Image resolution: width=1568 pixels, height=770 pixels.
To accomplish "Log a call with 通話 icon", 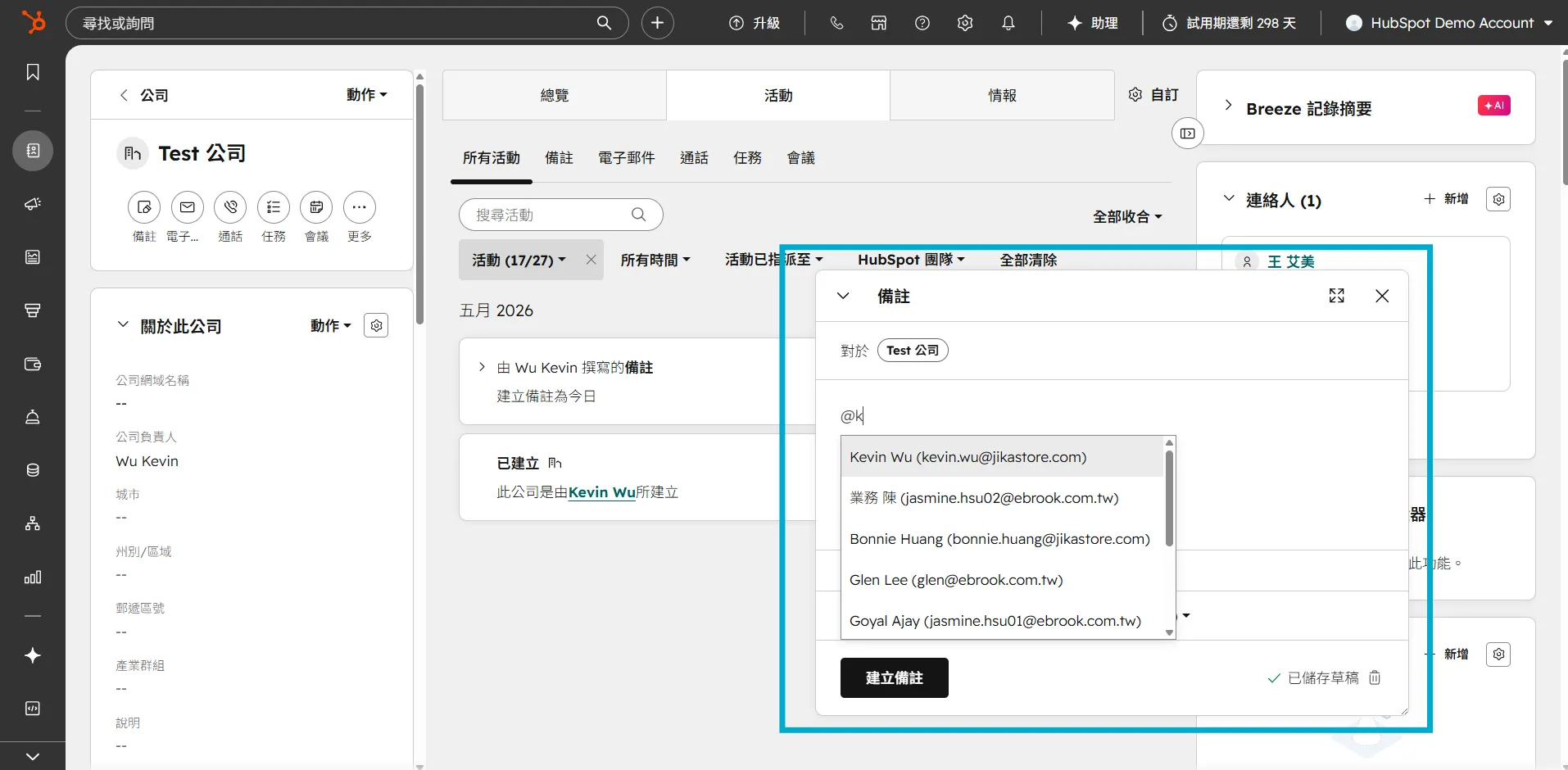I will point(230,207).
